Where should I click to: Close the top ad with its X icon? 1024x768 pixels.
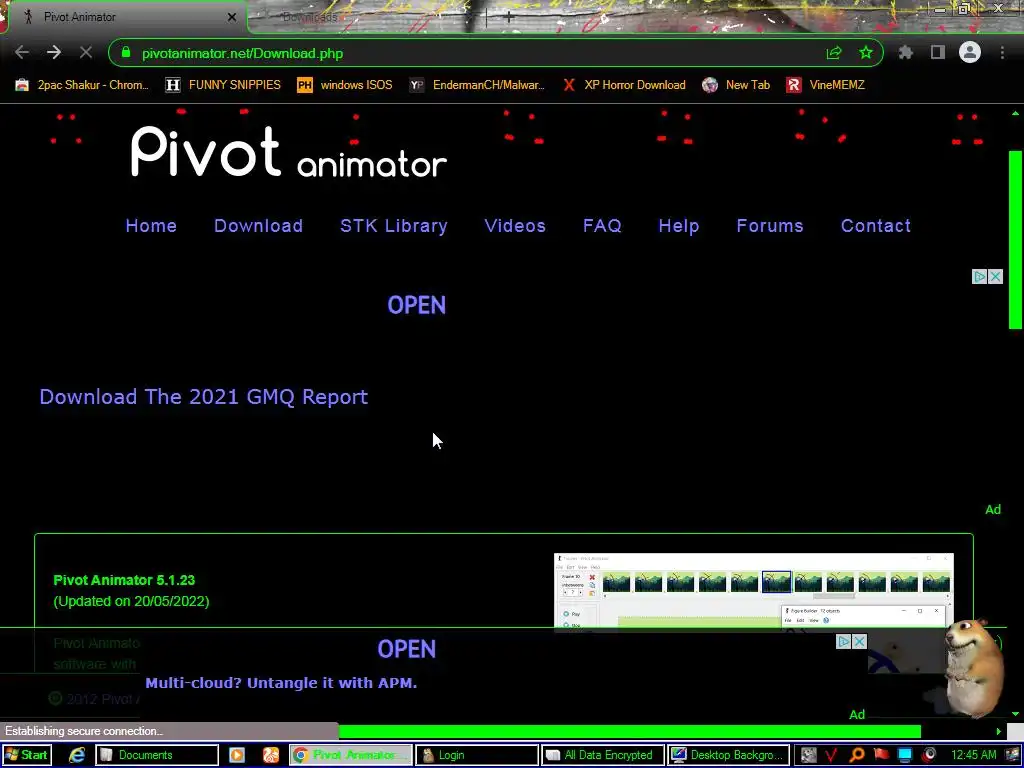995,277
